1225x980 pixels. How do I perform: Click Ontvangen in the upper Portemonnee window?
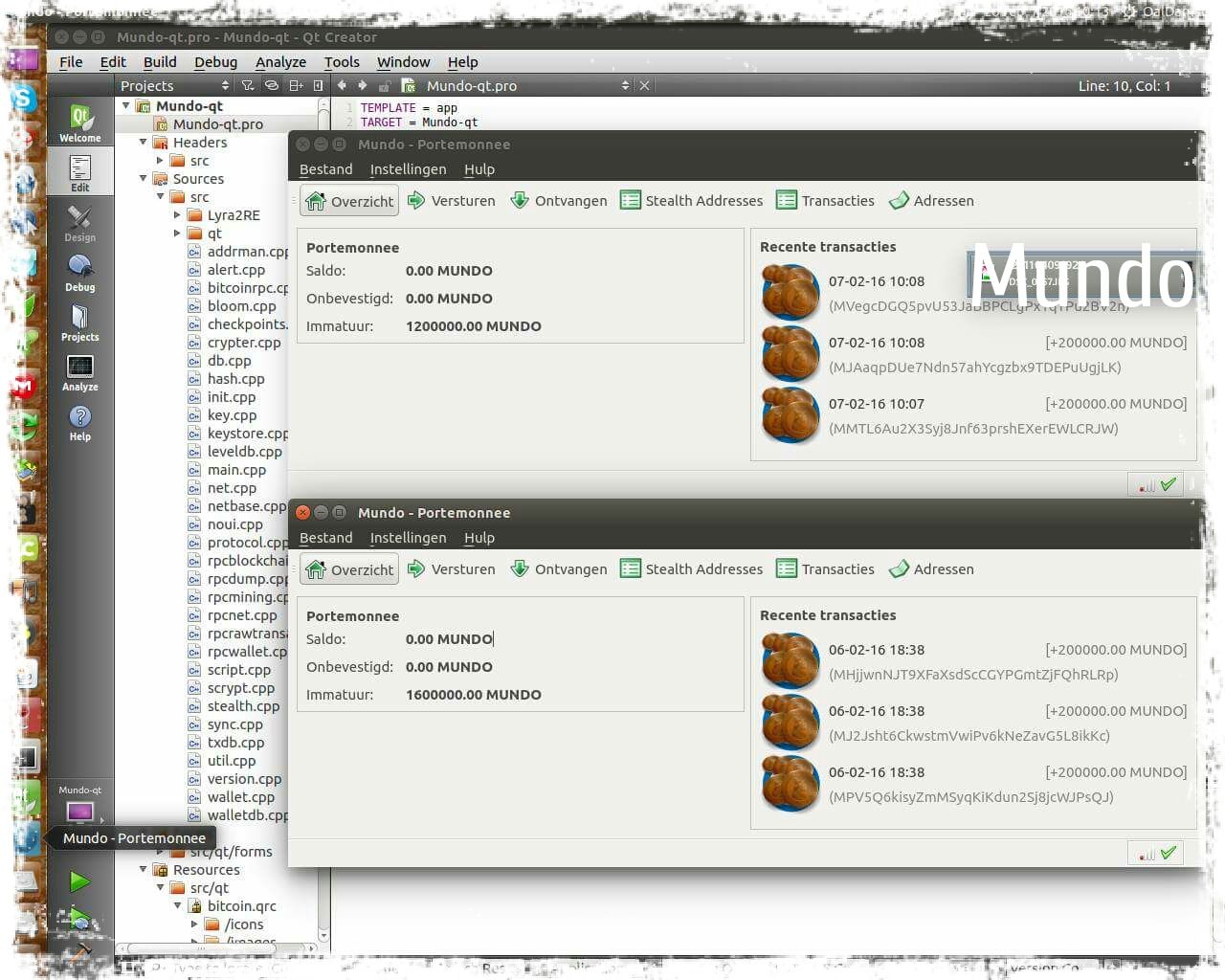pos(559,200)
